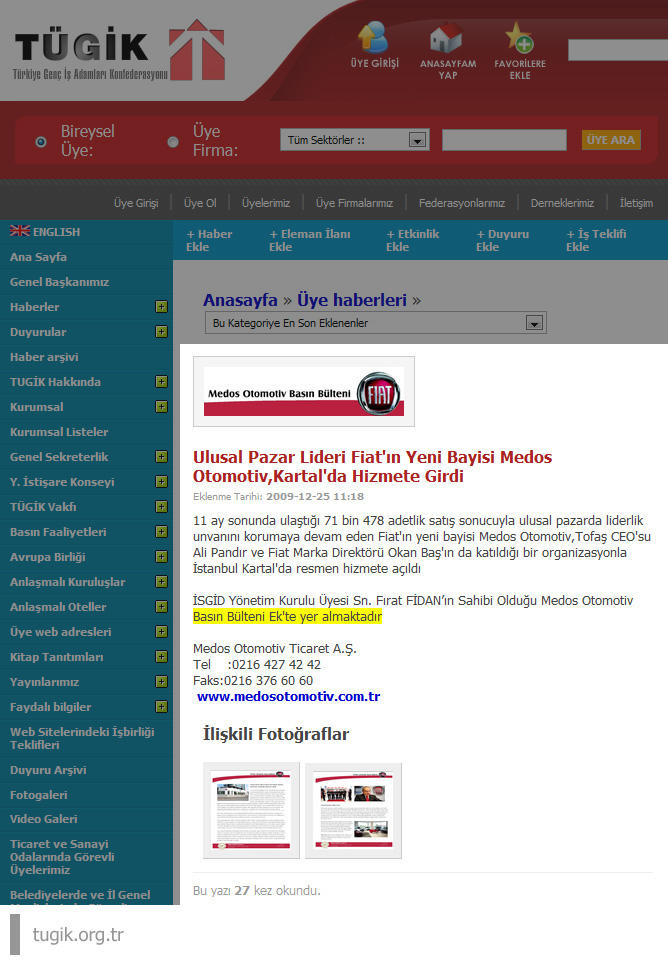Expand the Üye web adresleri submenu

[x=161, y=632]
